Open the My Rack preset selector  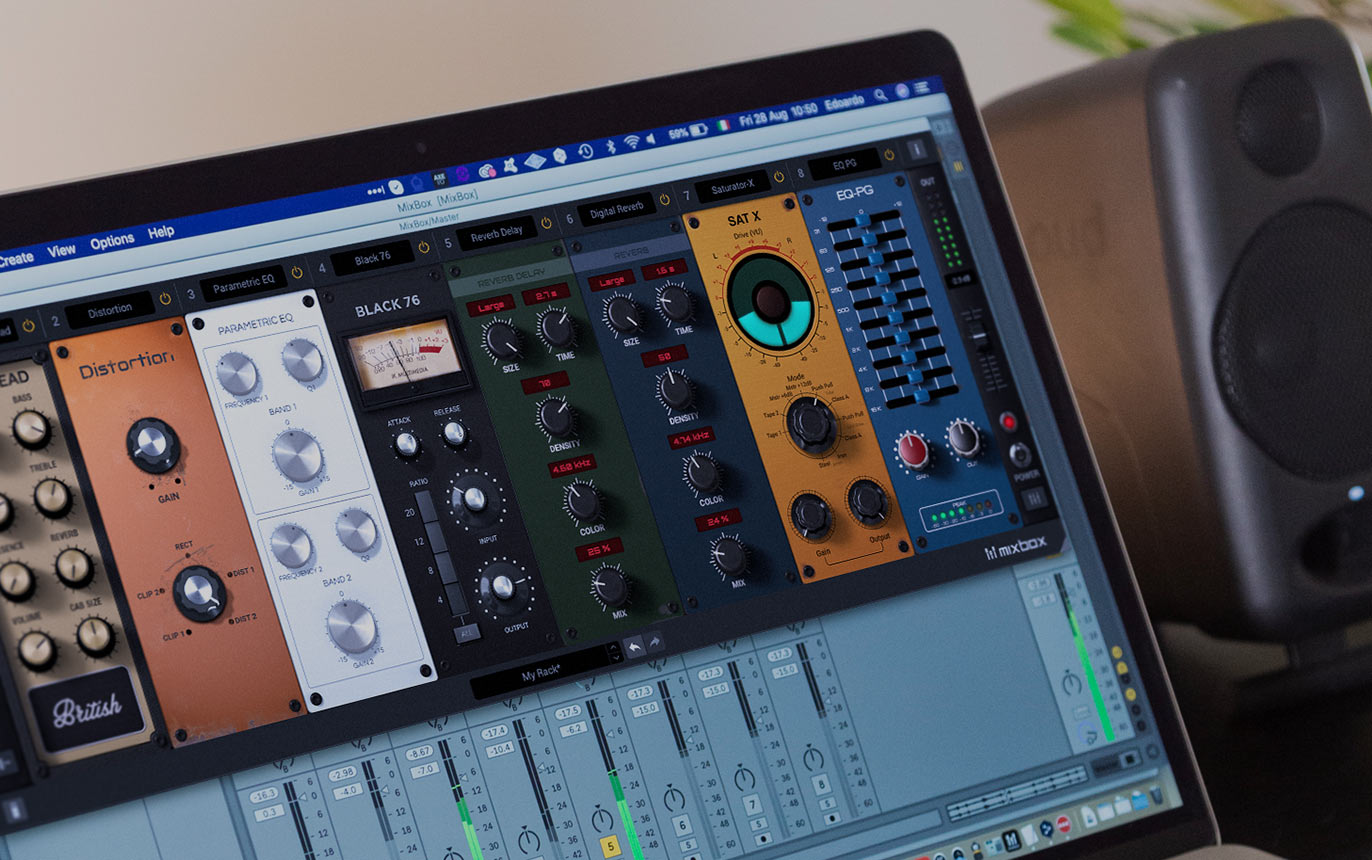(545, 677)
